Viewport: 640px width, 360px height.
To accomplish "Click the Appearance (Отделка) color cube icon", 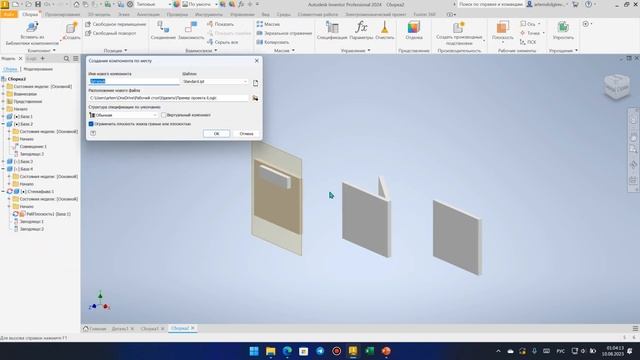I will 413,27.
